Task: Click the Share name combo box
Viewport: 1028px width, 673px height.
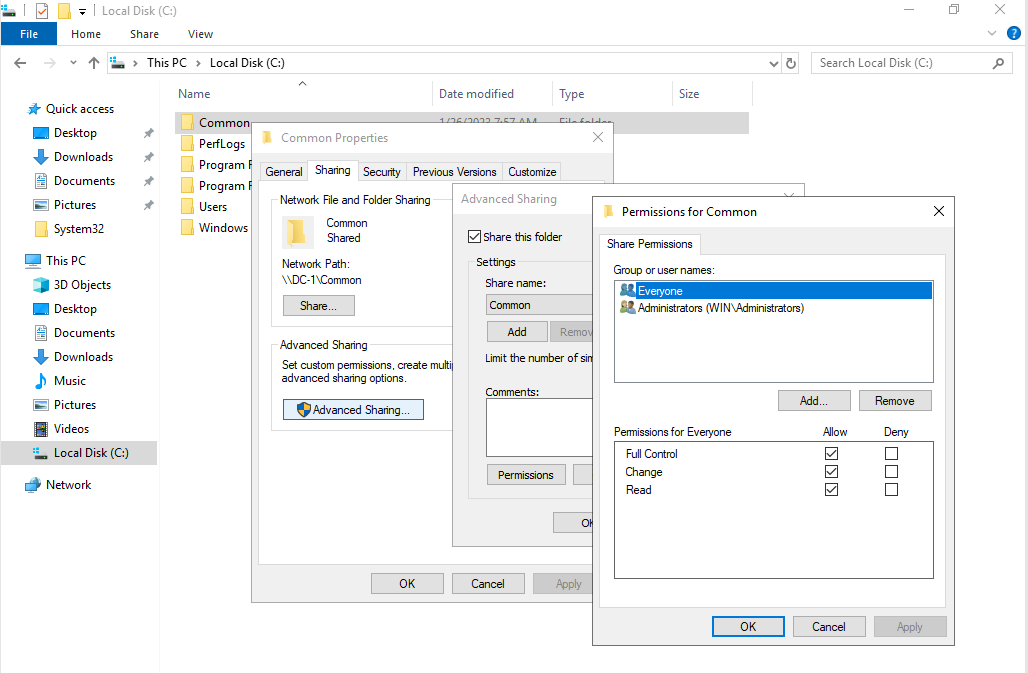Action: [539, 305]
